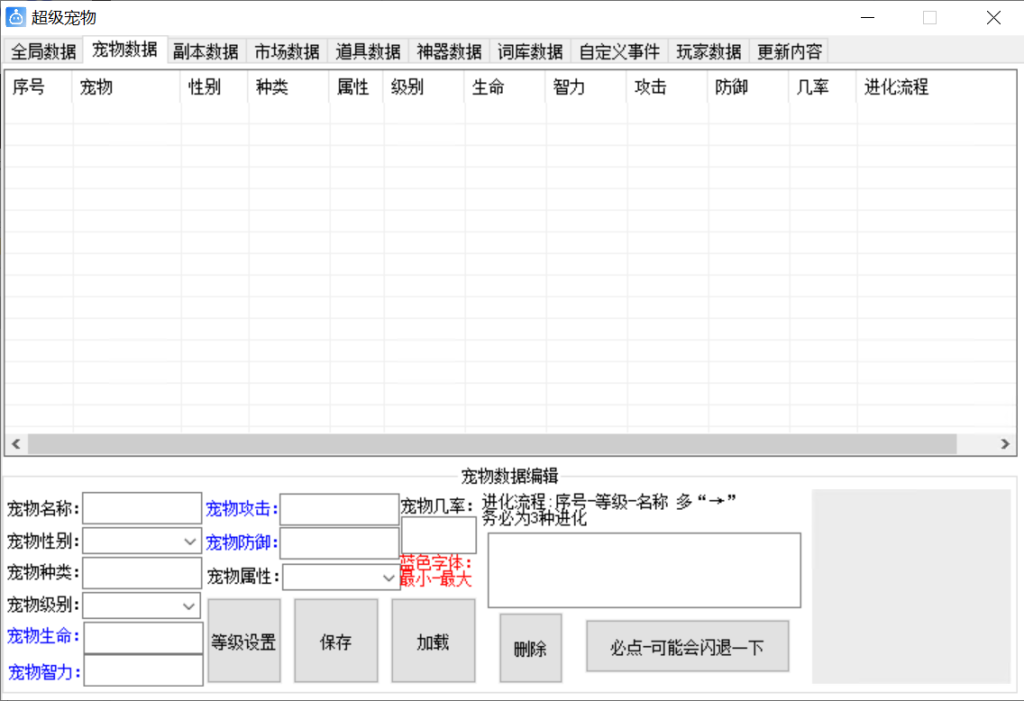Focus the 宠物名称 input field
The image size is (1024, 701).
[141, 509]
